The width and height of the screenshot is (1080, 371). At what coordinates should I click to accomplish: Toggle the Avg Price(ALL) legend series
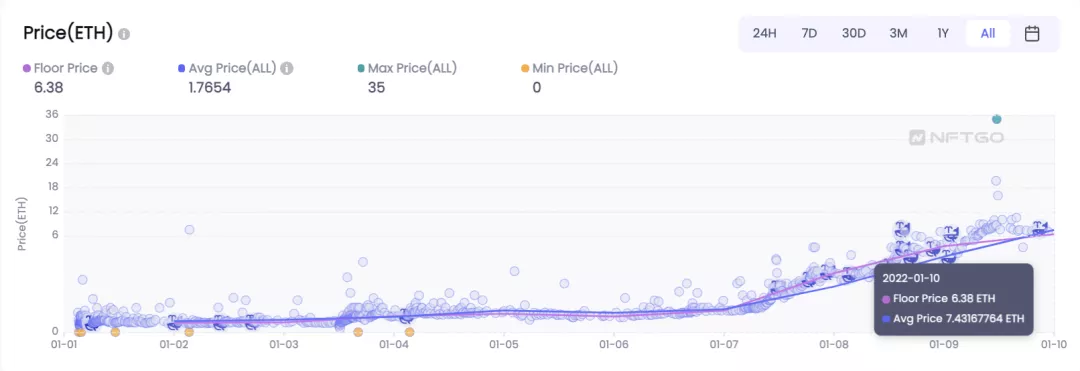227,68
